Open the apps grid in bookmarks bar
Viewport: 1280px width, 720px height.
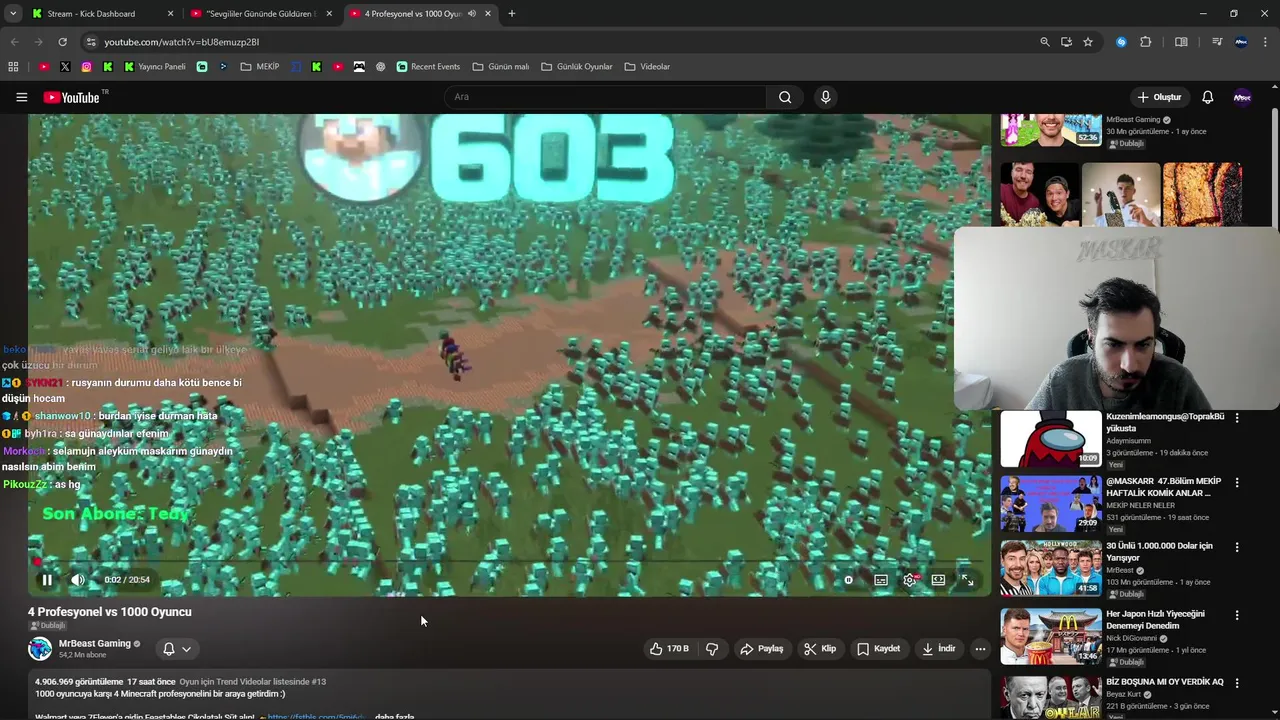13,67
